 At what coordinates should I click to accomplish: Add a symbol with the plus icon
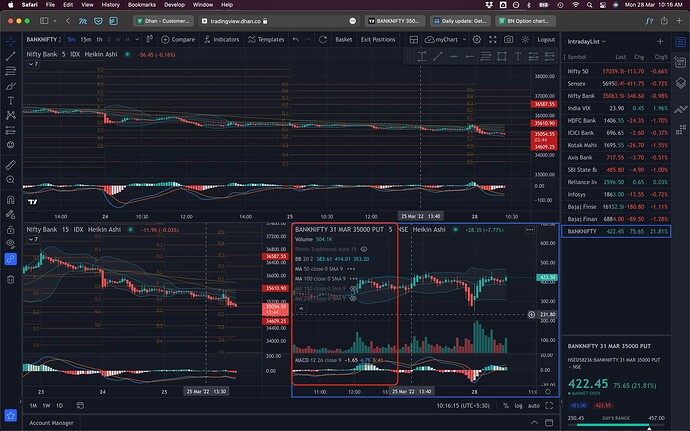[x=660, y=41]
